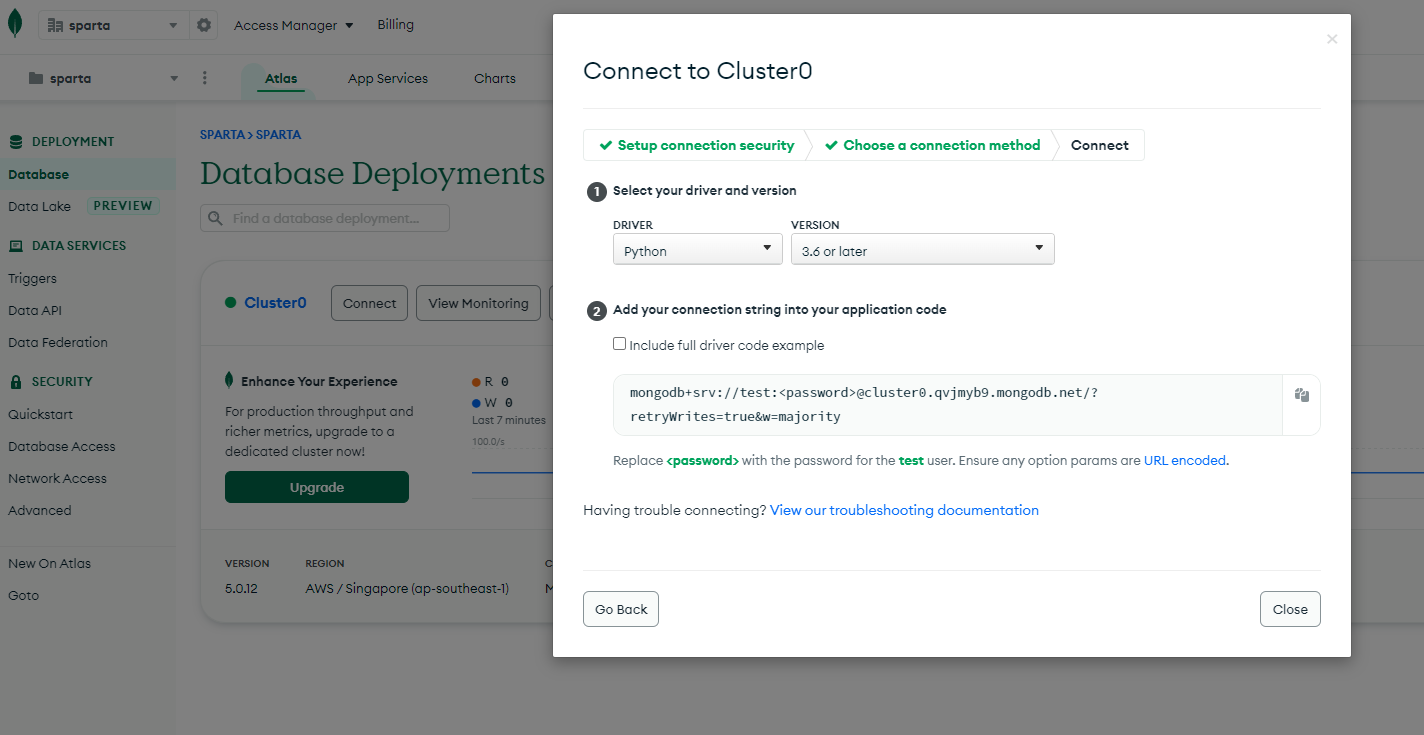Click the Connect button for Cluster0
Screen dimensions: 1424x735
(369, 303)
